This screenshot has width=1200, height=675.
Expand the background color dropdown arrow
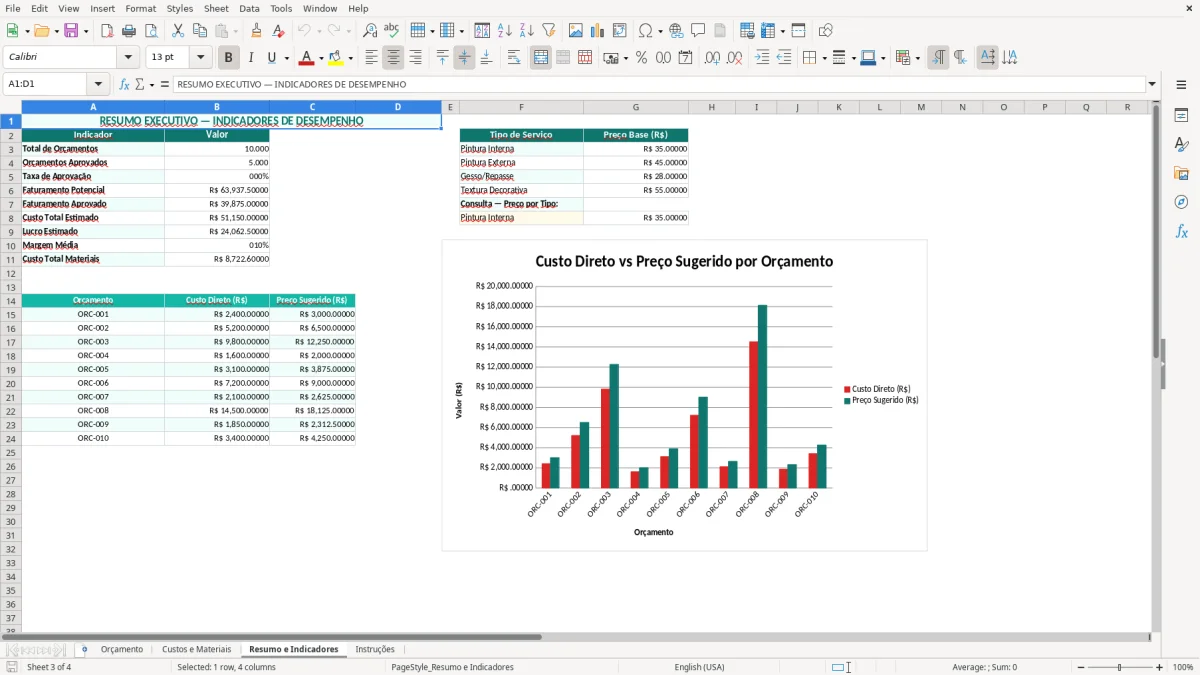350,58
